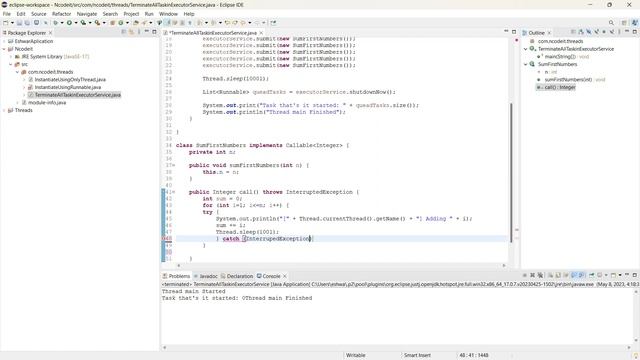Open the New Console View dropdown

point(620,275)
